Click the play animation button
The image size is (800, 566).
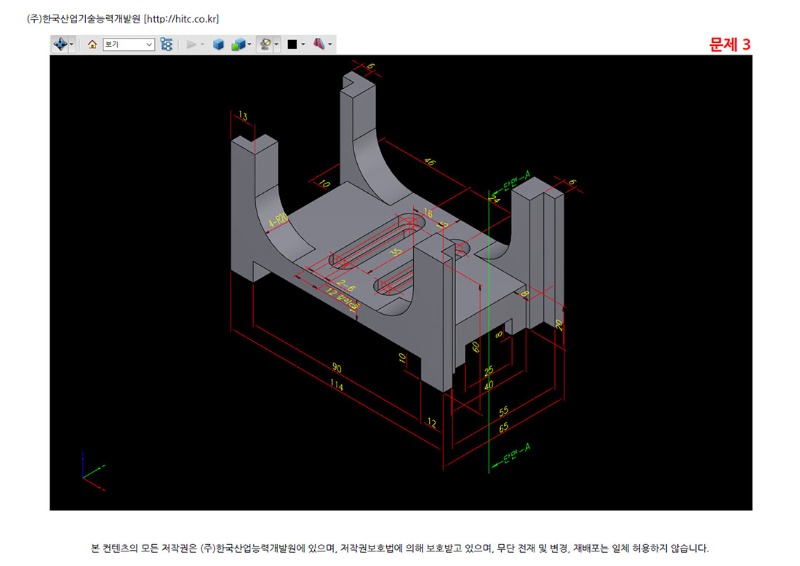[191, 44]
